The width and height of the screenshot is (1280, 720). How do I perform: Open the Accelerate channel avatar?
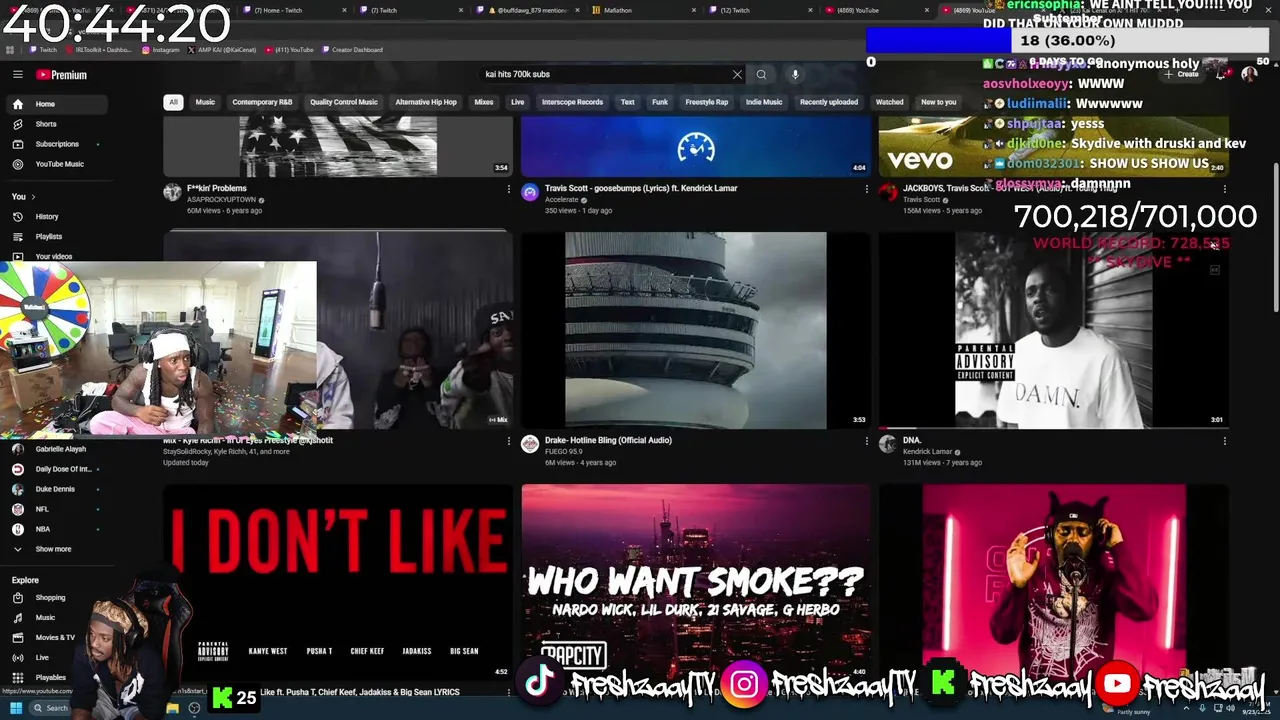530,192
